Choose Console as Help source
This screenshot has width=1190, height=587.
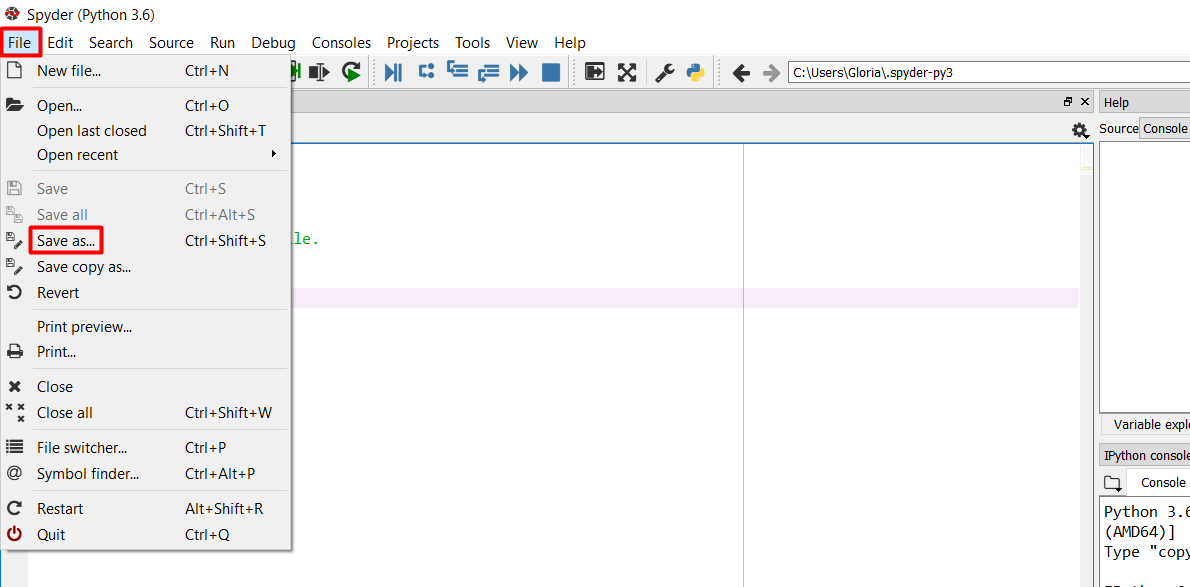(1165, 129)
